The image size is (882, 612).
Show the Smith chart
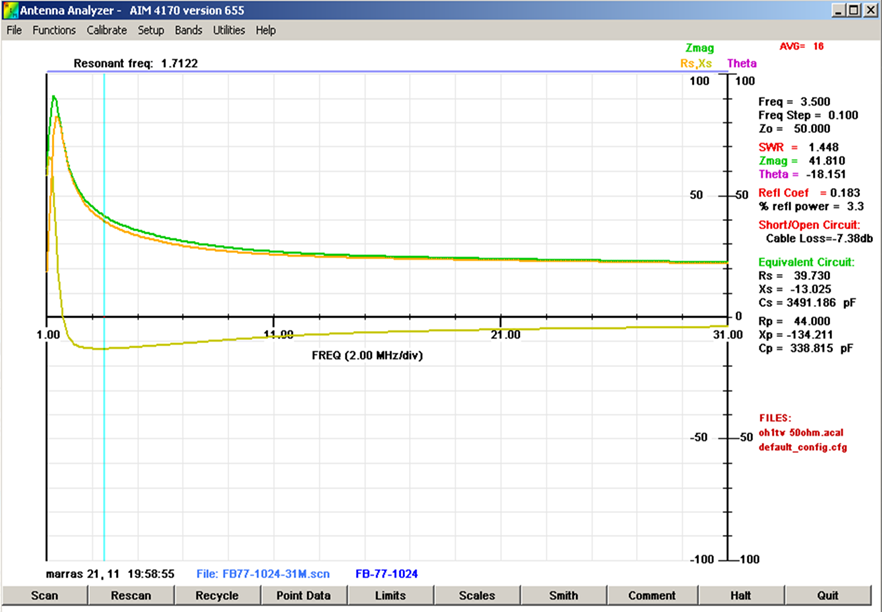pos(563,596)
